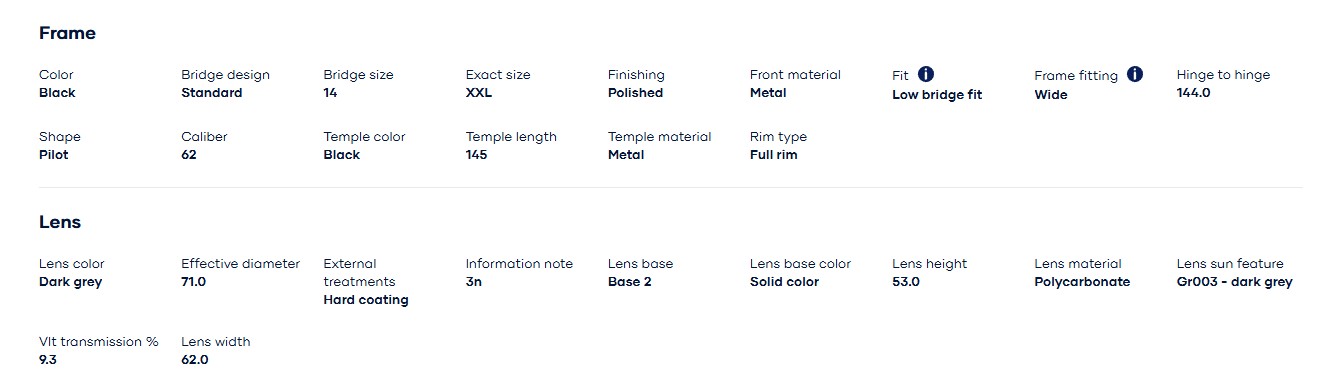
Task: Click the Base 2 lens base value
Action: point(630,282)
